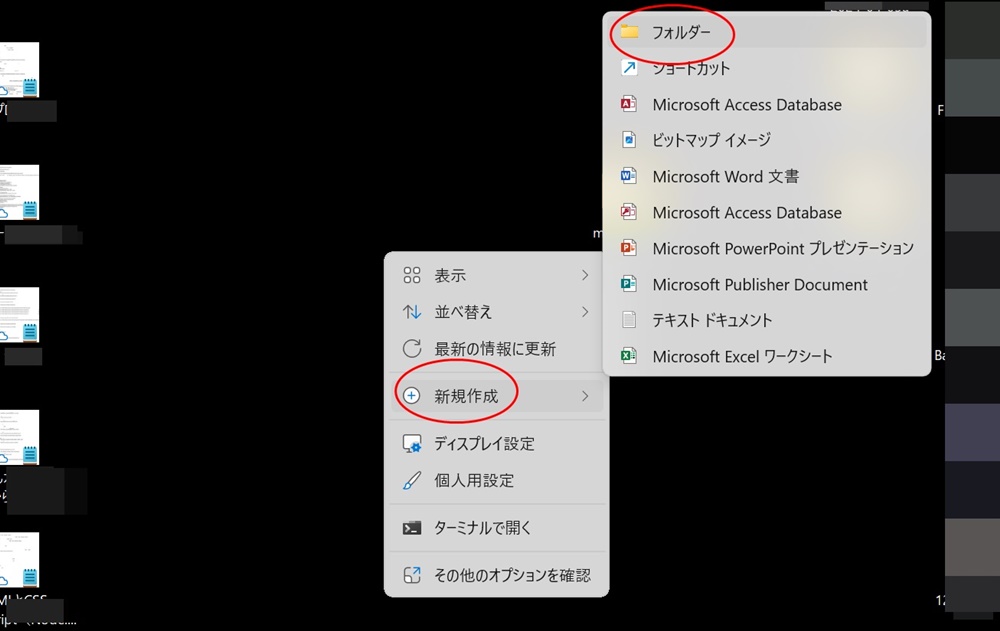Choose テキスト ドキュメント from the submenu
This screenshot has width=1000, height=631.
click(767, 320)
